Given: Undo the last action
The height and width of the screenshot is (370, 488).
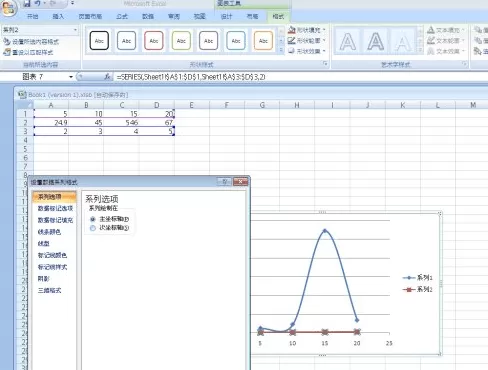Looking at the screenshot, I should [37, 4].
